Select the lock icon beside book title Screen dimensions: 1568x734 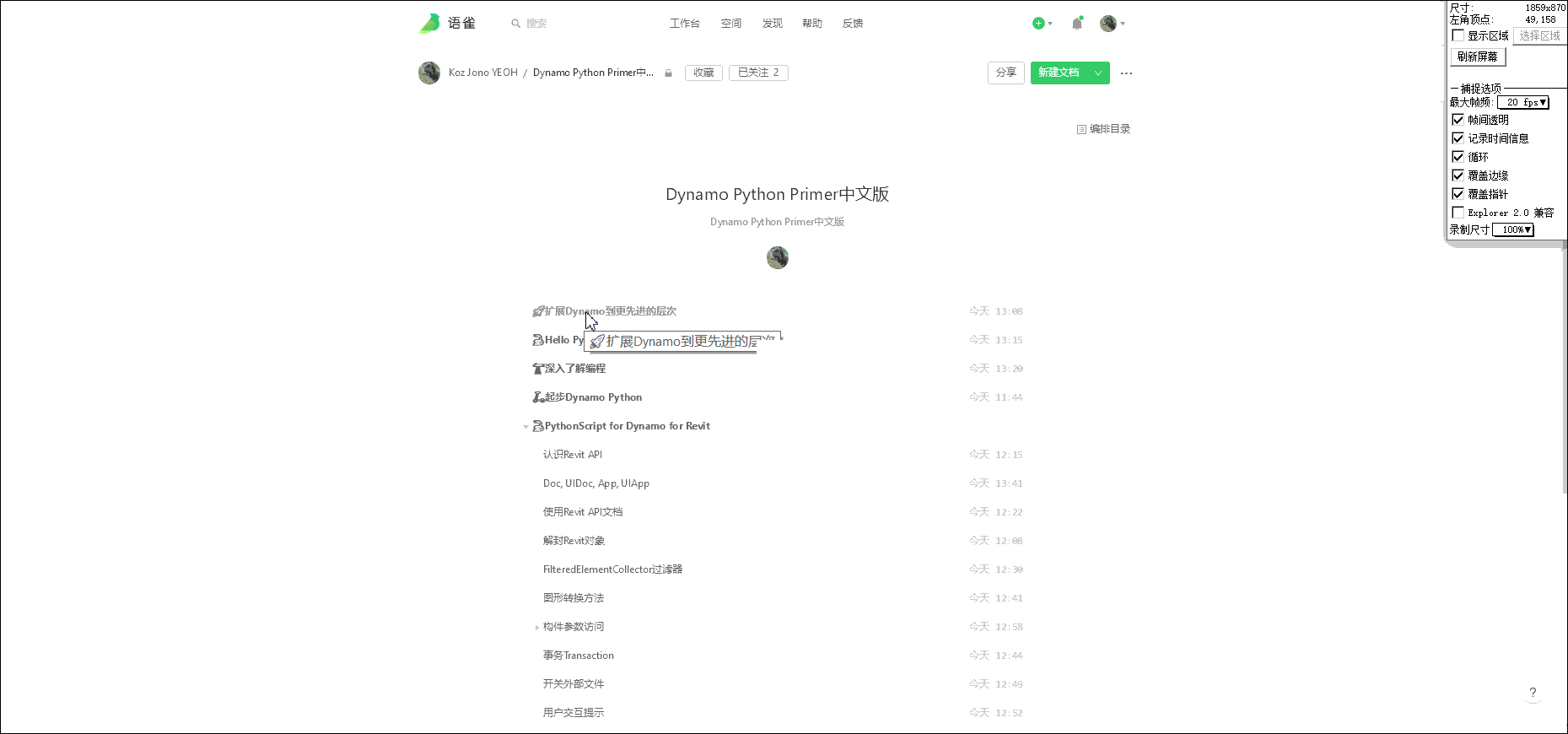pos(668,73)
